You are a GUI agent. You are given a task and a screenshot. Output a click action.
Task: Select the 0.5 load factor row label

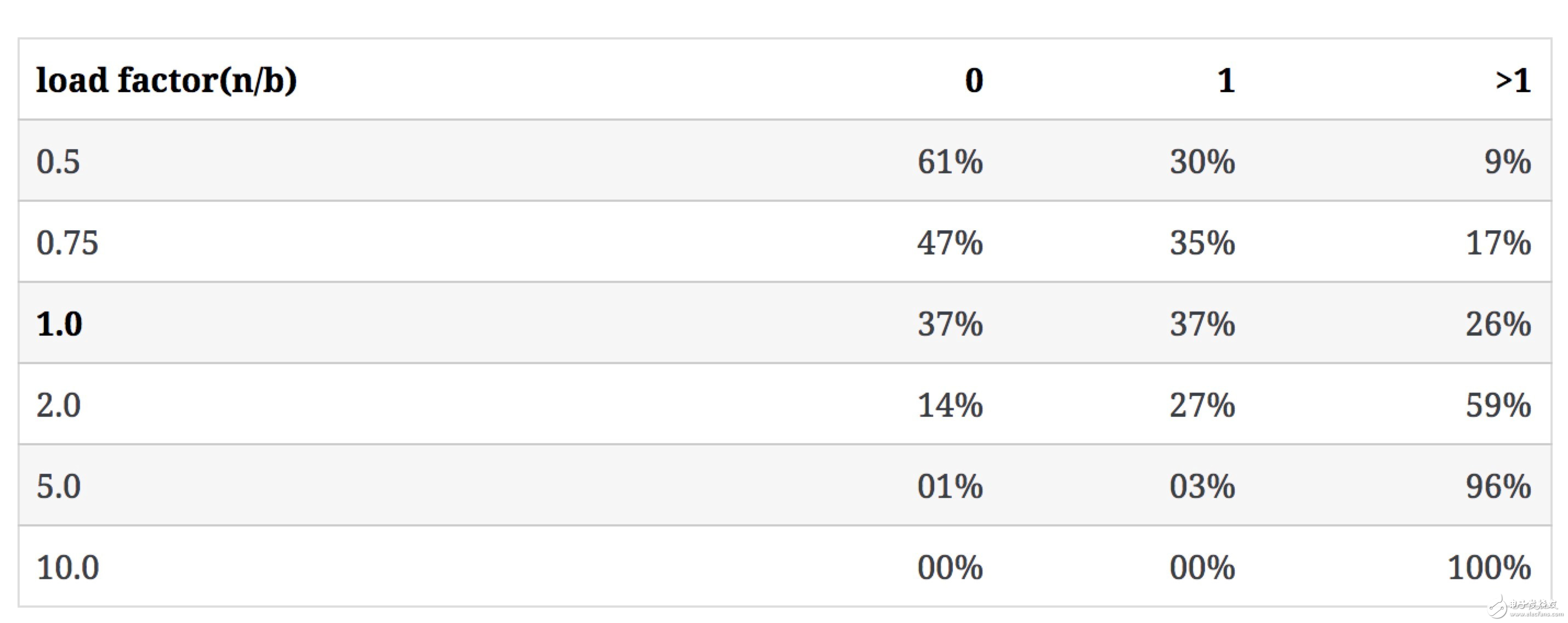[58, 162]
